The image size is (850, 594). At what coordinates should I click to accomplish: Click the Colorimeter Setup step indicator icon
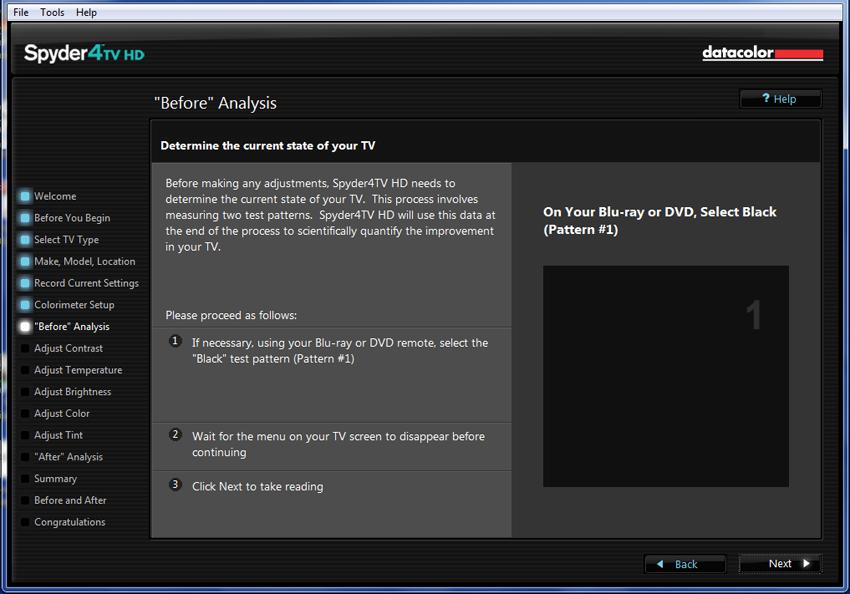coord(25,305)
